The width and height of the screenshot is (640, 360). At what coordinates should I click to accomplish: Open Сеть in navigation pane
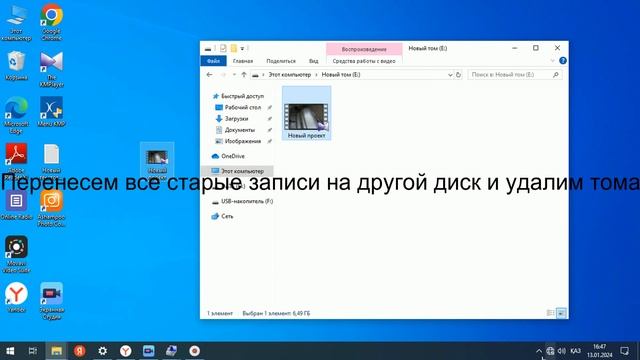(227, 216)
